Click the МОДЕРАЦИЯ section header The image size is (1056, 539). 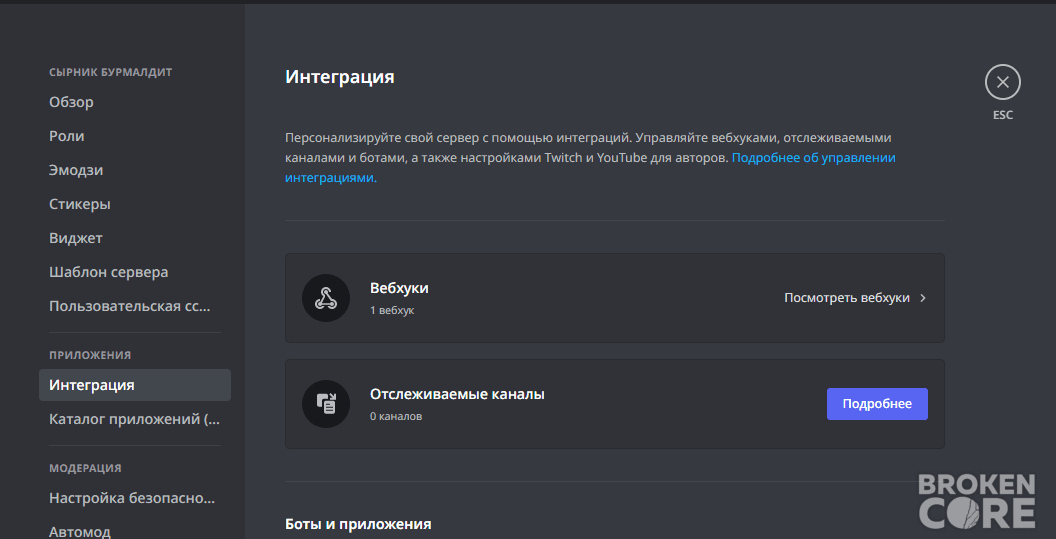pyautogui.click(x=86, y=468)
